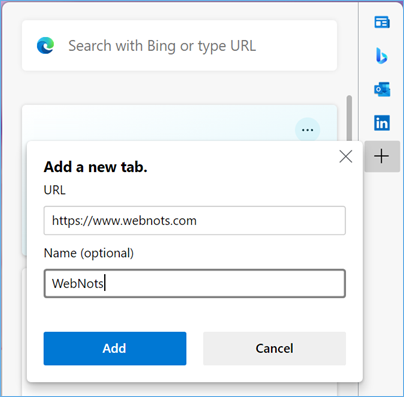Click the Search with Bing or type URL box

tap(179, 46)
